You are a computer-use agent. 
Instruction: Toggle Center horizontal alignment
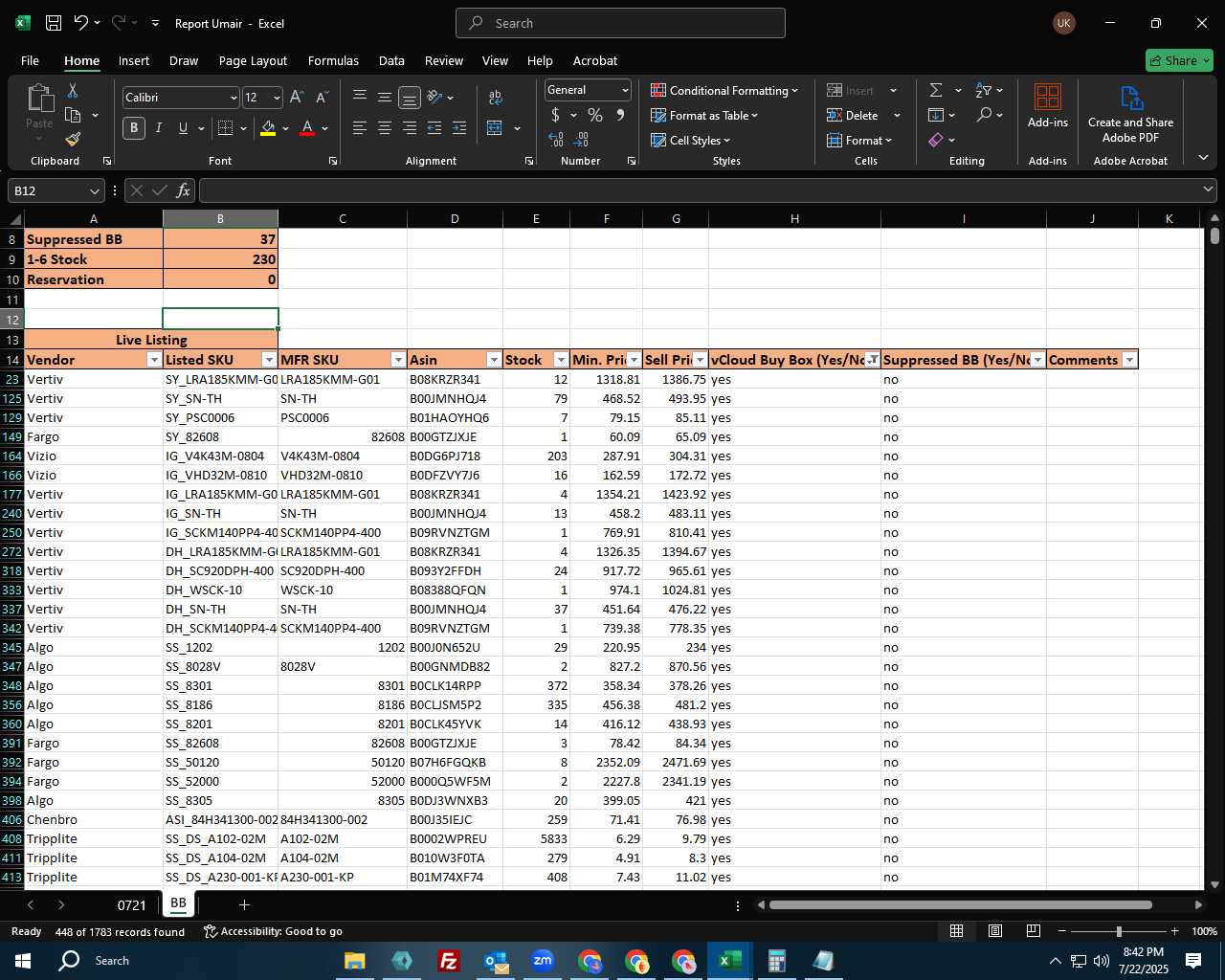(384, 128)
